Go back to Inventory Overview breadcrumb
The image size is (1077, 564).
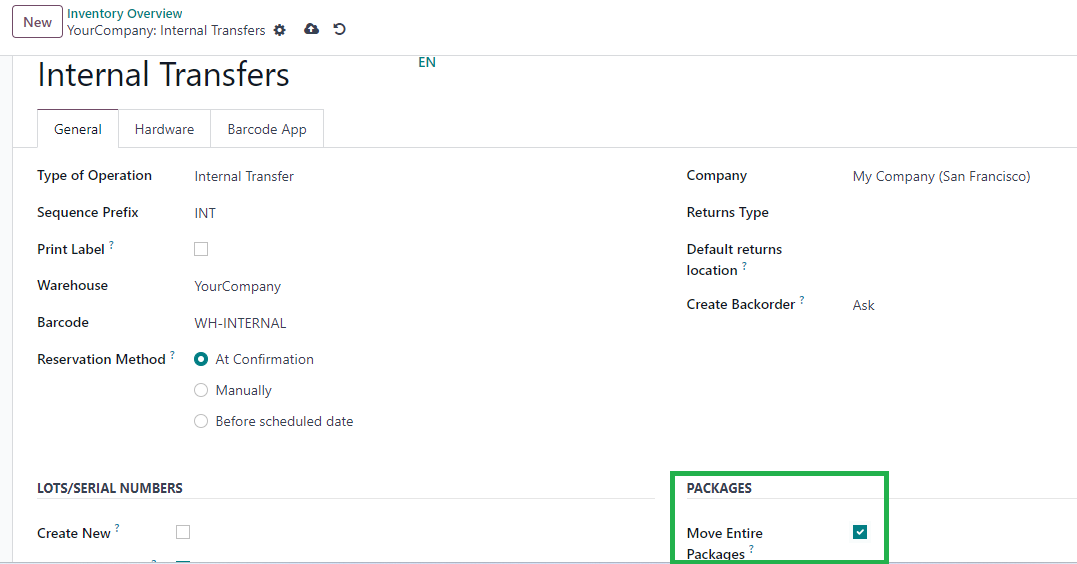click(124, 13)
